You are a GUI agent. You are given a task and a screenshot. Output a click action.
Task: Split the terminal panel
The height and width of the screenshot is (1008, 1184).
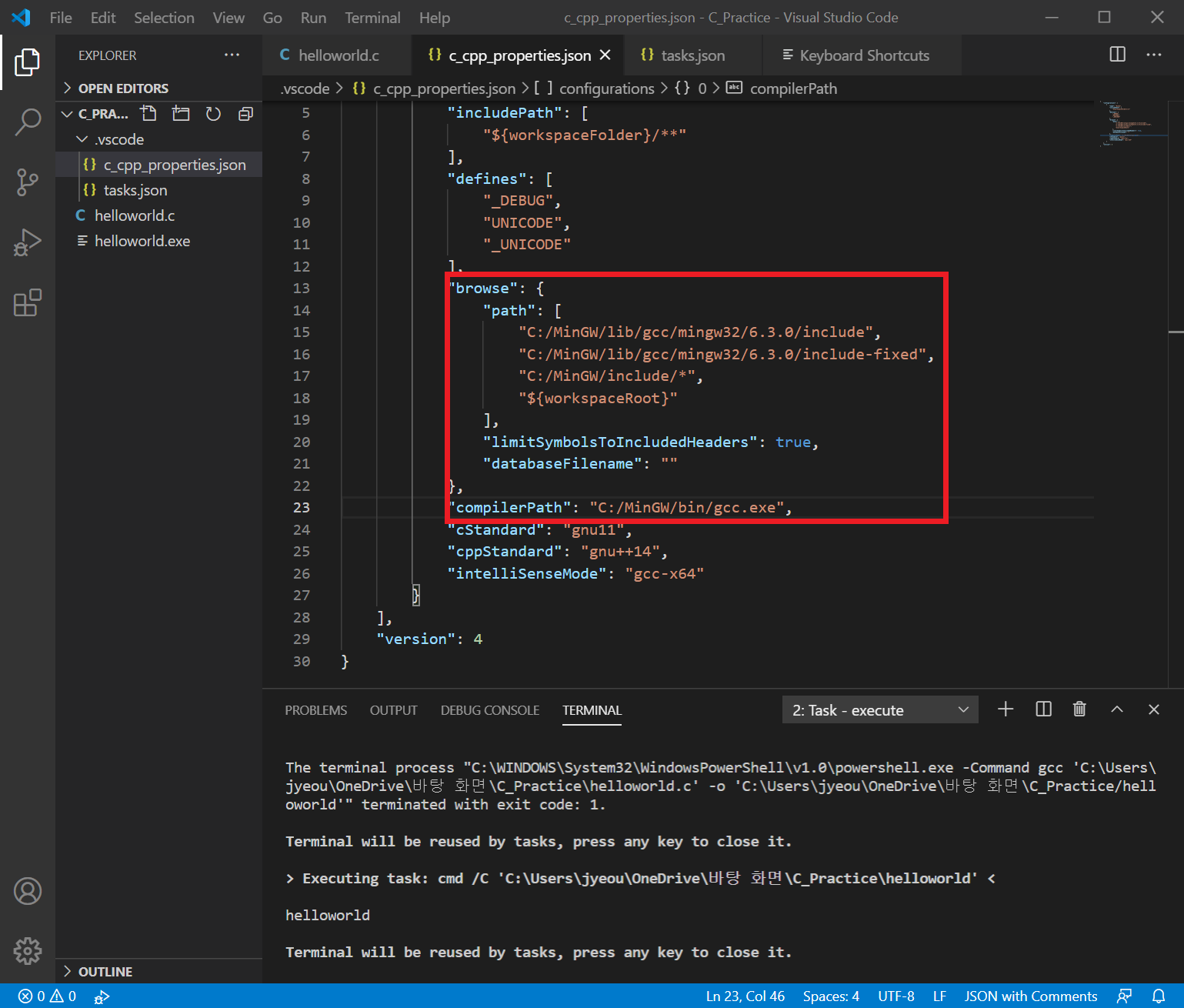(1043, 709)
